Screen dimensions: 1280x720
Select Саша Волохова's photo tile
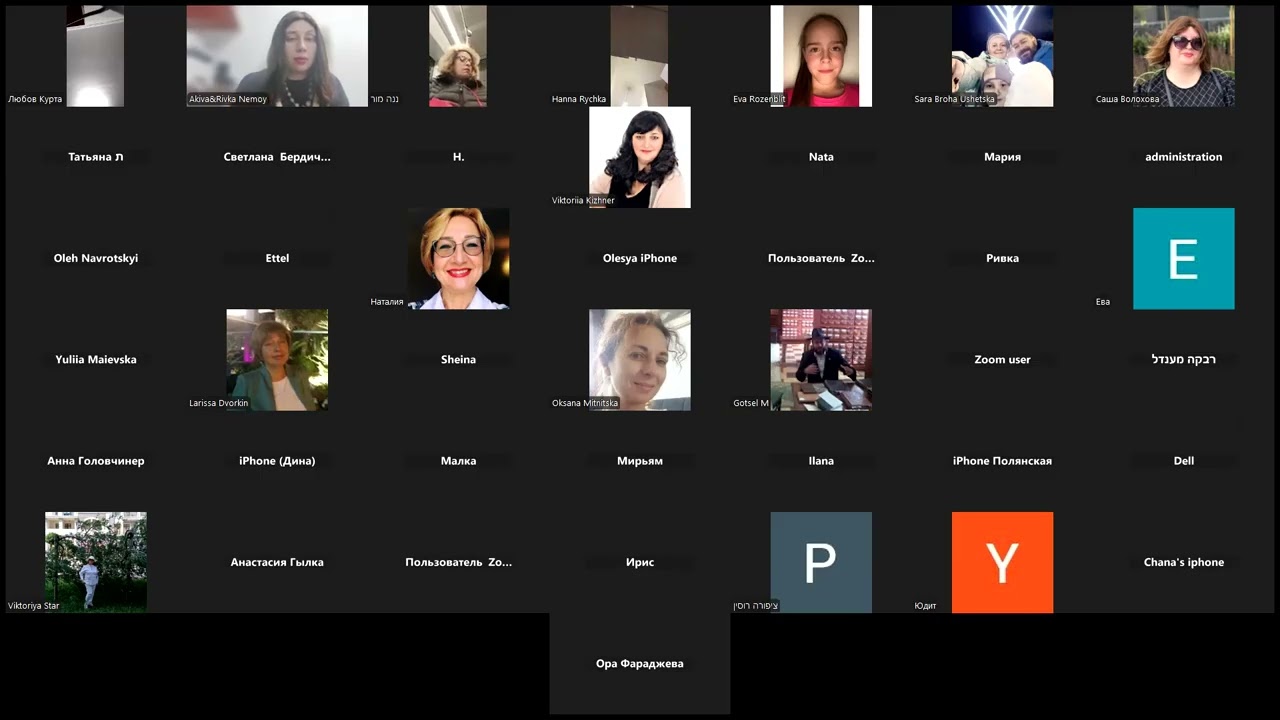coord(1183,56)
